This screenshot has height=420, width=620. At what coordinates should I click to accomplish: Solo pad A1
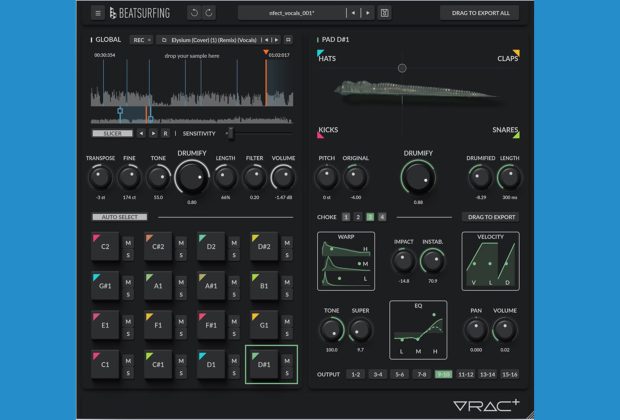[181, 294]
